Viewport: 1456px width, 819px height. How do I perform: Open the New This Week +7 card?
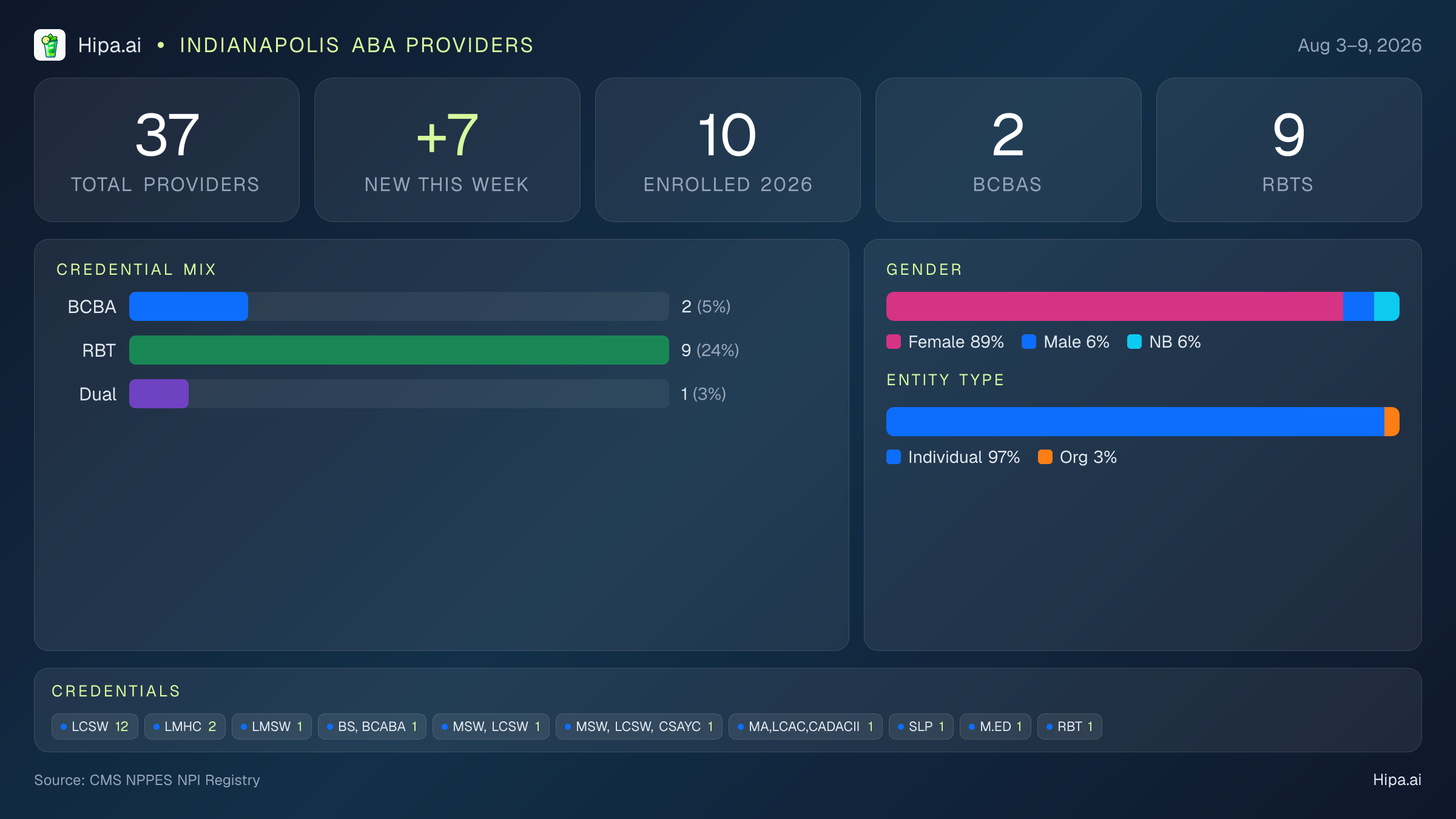[447, 150]
